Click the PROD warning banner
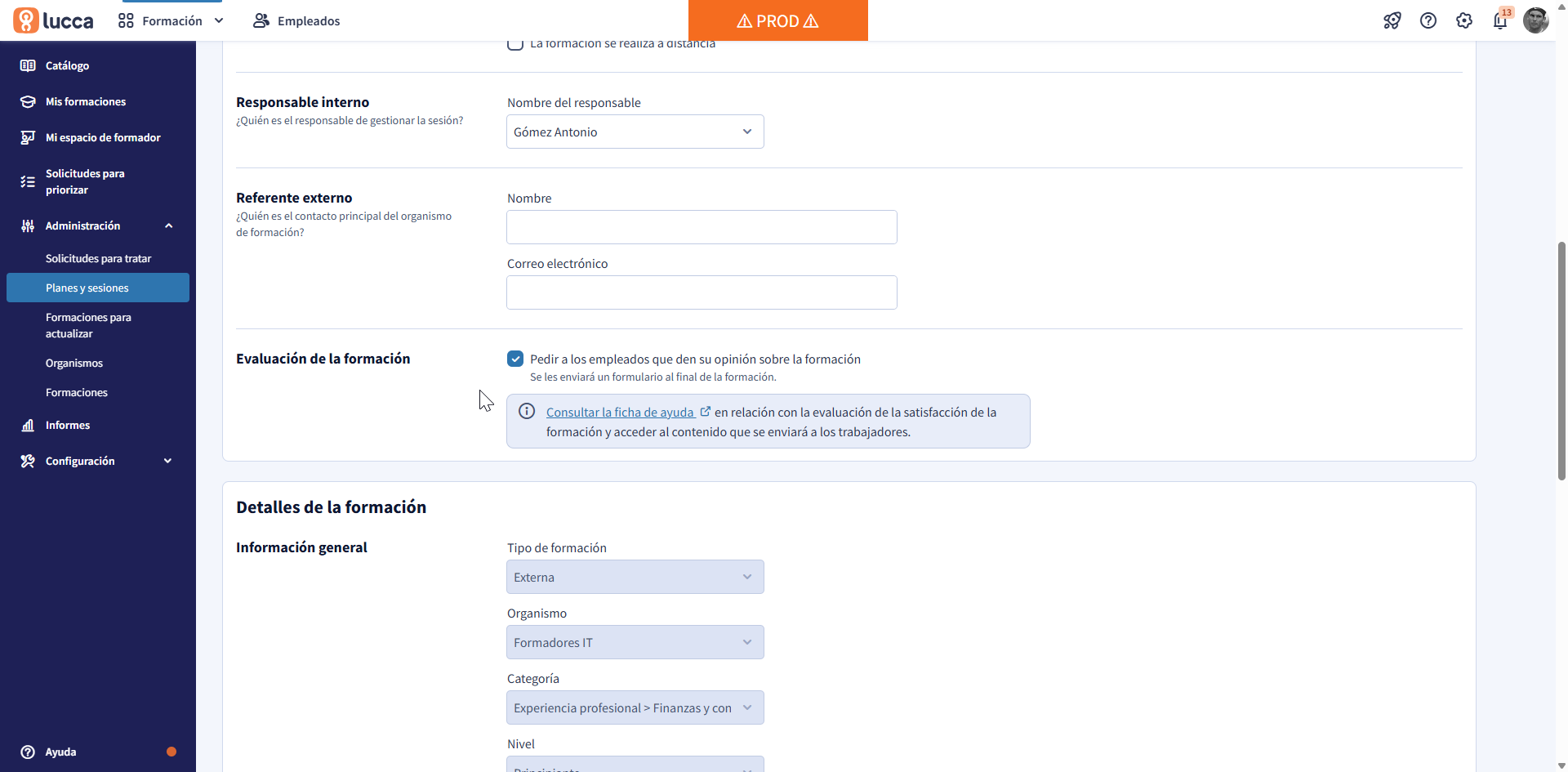This screenshot has width=1568, height=772. coord(778,20)
